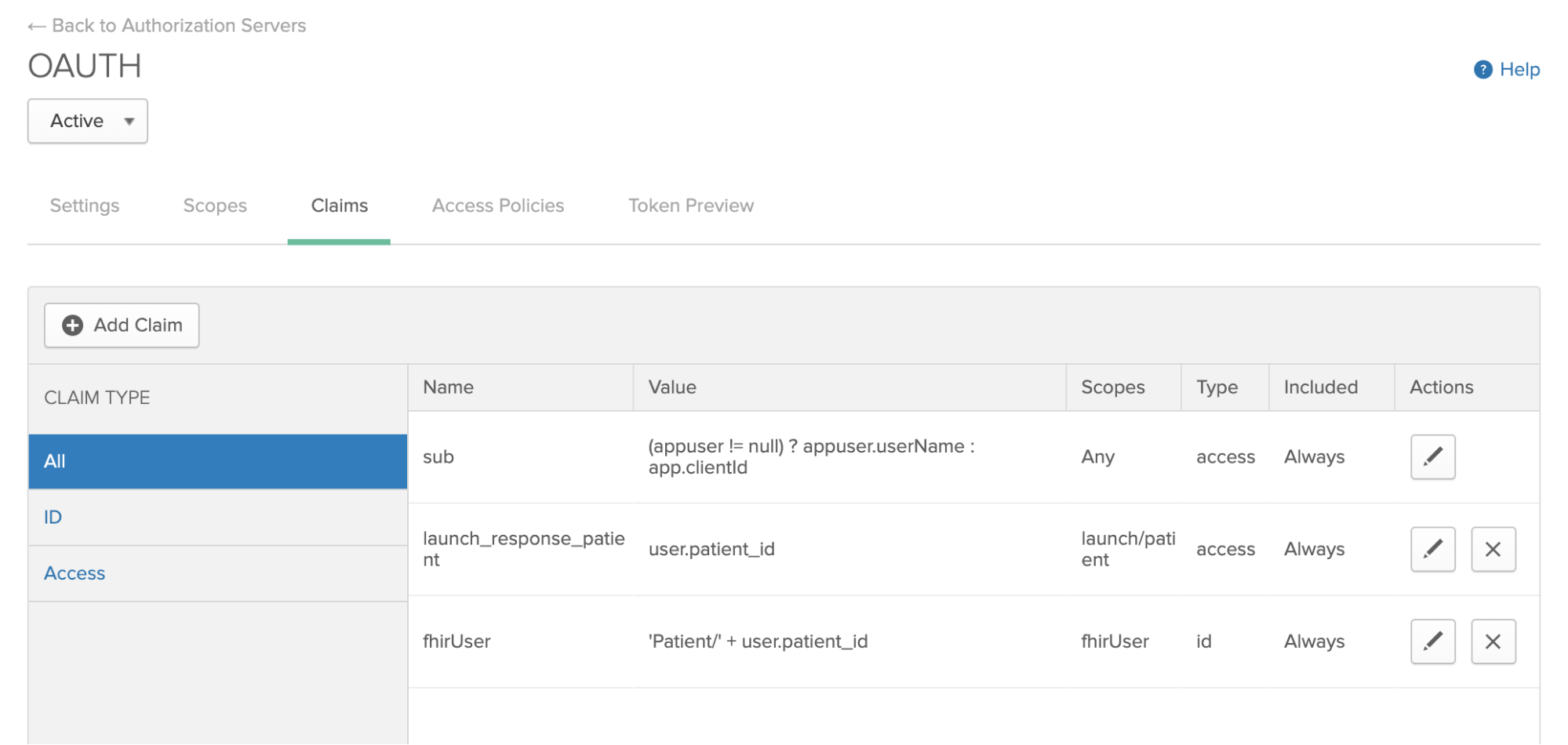Click the plus icon on Add Claim

[x=71, y=325]
